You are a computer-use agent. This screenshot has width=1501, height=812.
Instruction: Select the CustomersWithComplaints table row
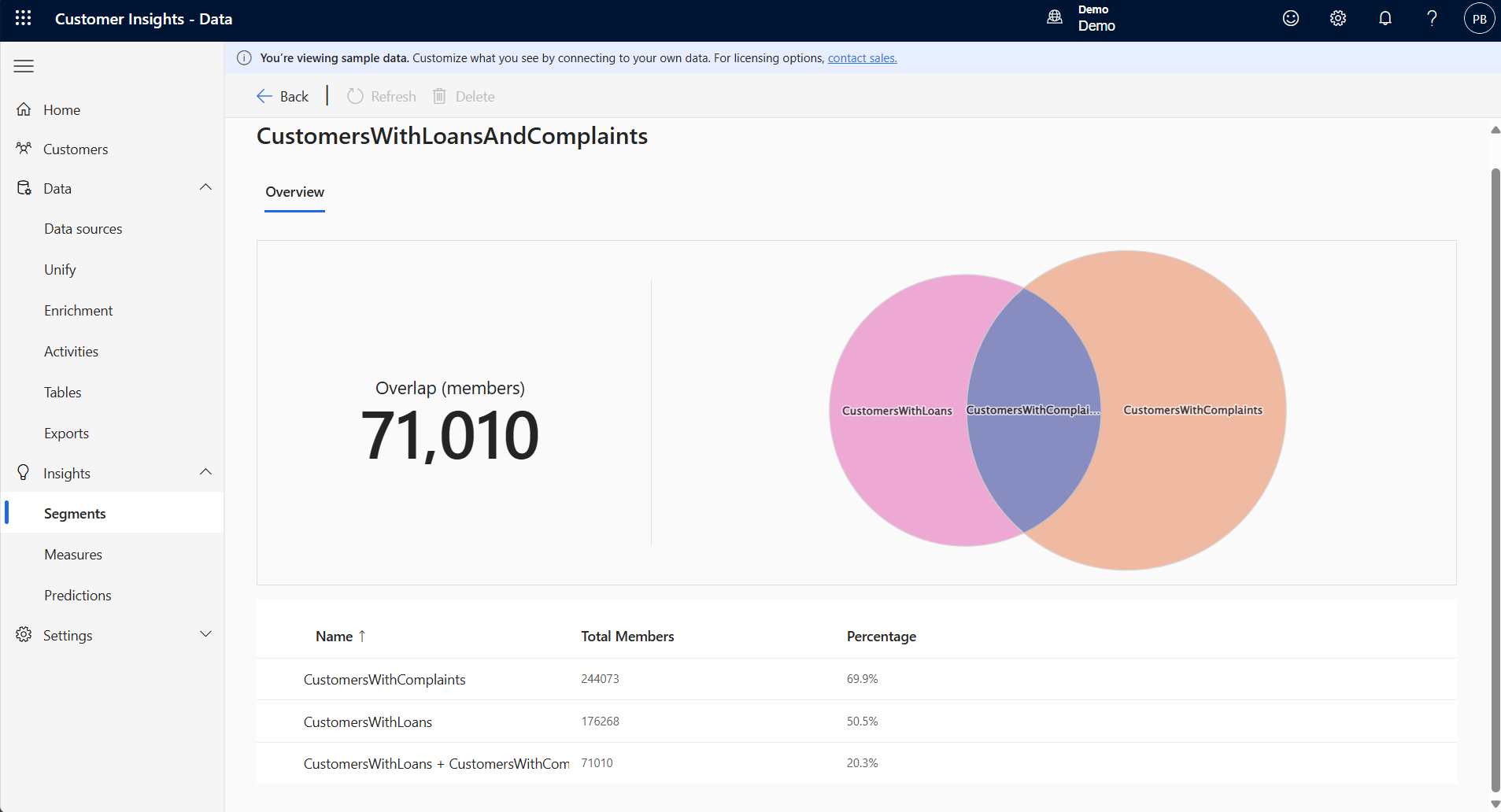click(x=384, y=680)
